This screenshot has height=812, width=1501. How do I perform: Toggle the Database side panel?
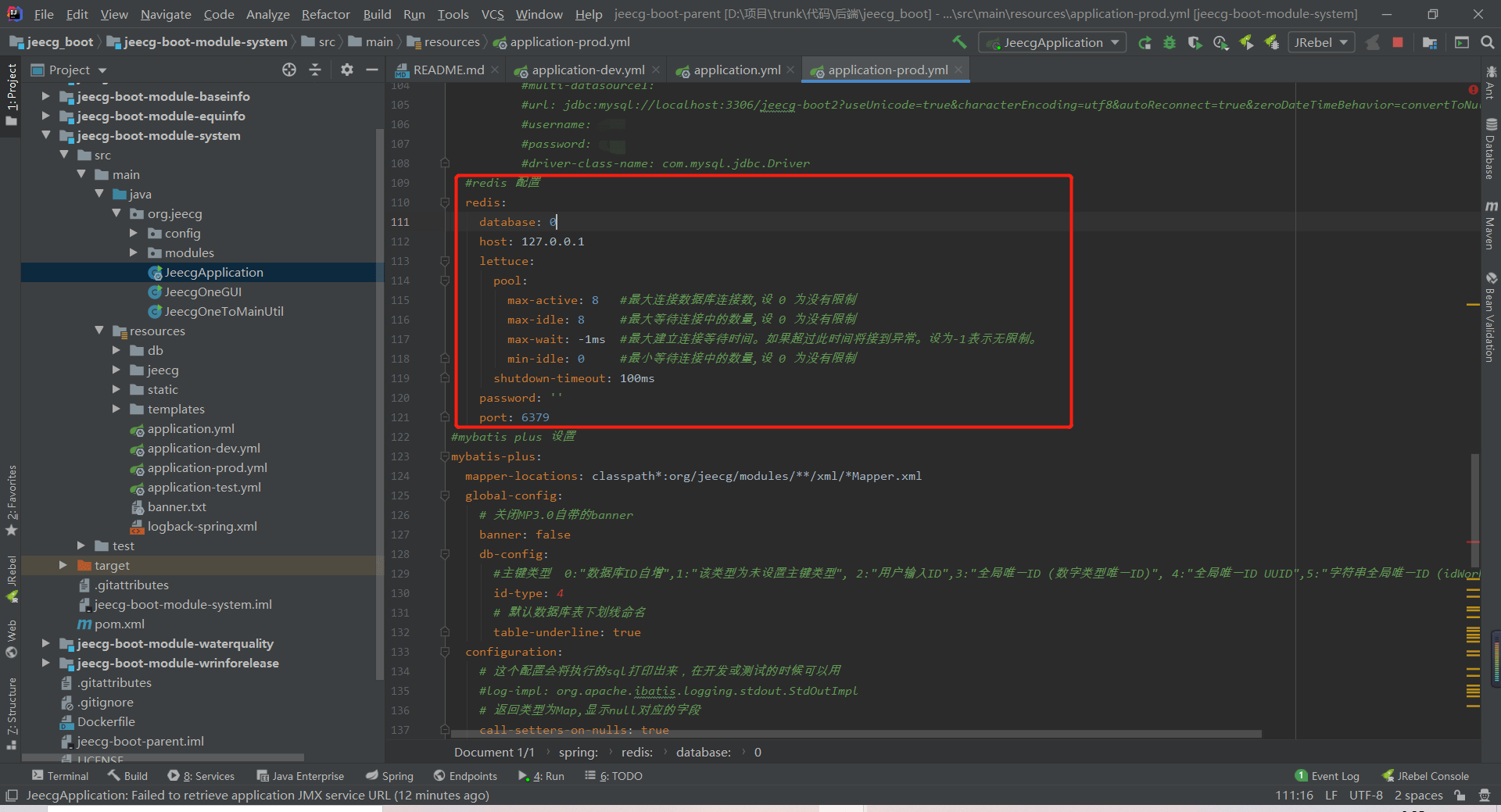(x=1491, y=148)
